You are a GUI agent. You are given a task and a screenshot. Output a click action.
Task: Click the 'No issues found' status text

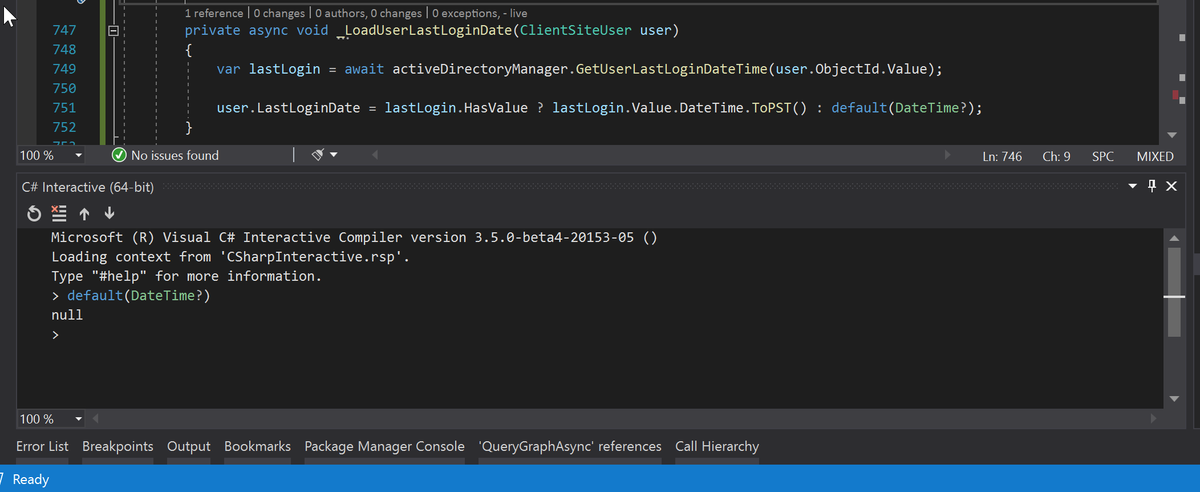175,155
